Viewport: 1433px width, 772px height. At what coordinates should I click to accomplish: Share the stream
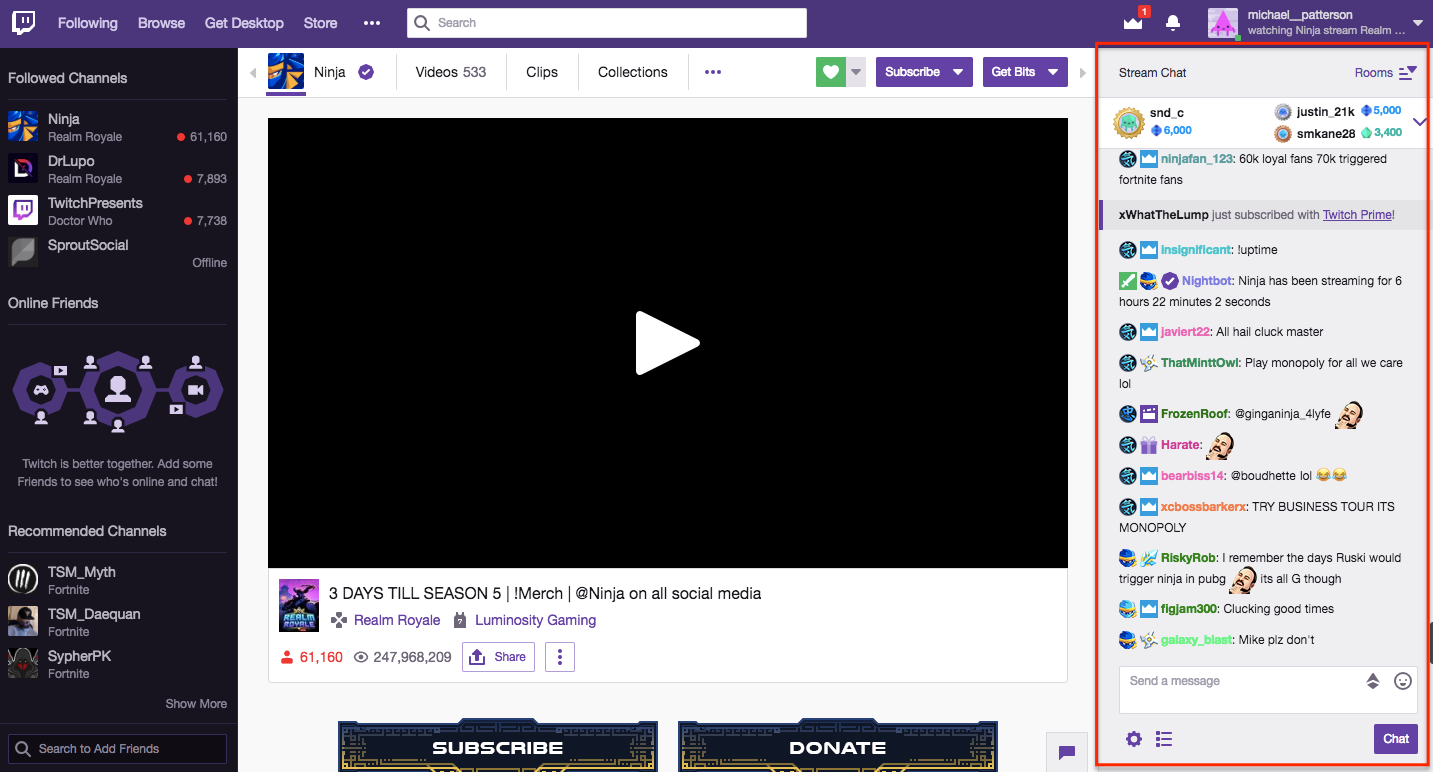click(x=498, y=657)
